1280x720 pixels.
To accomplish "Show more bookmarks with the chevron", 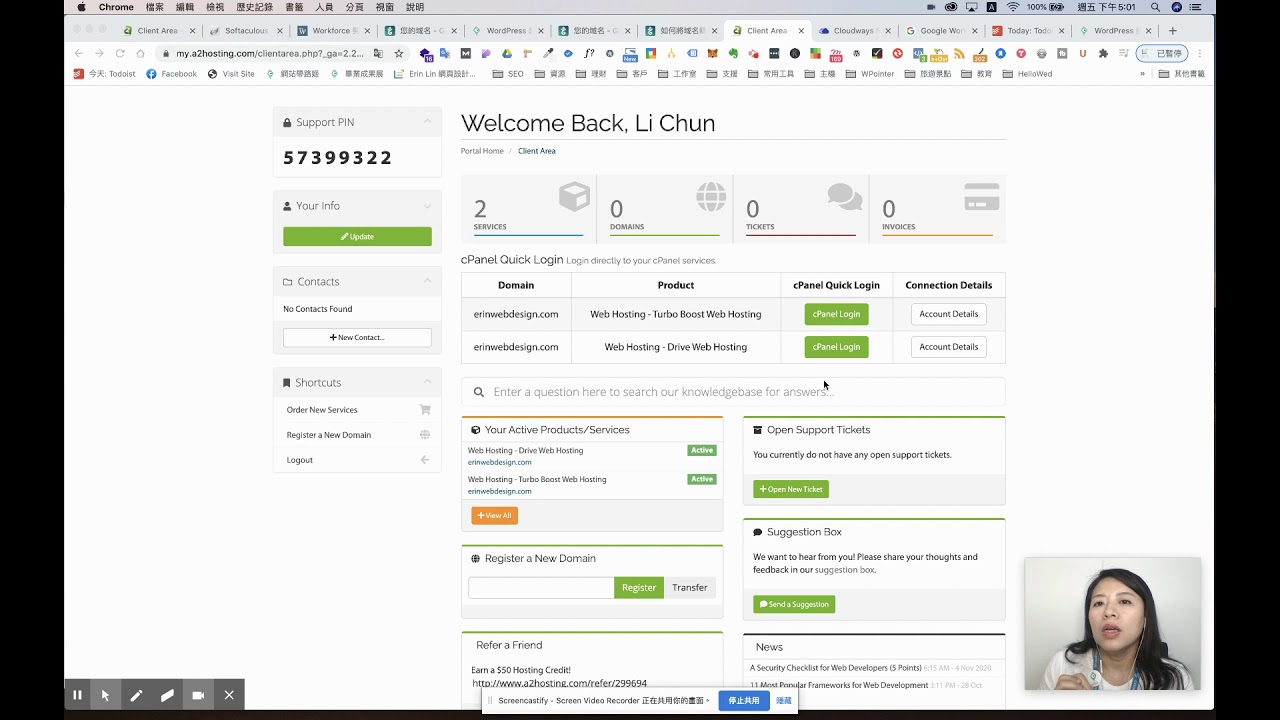I will 1142,74.
